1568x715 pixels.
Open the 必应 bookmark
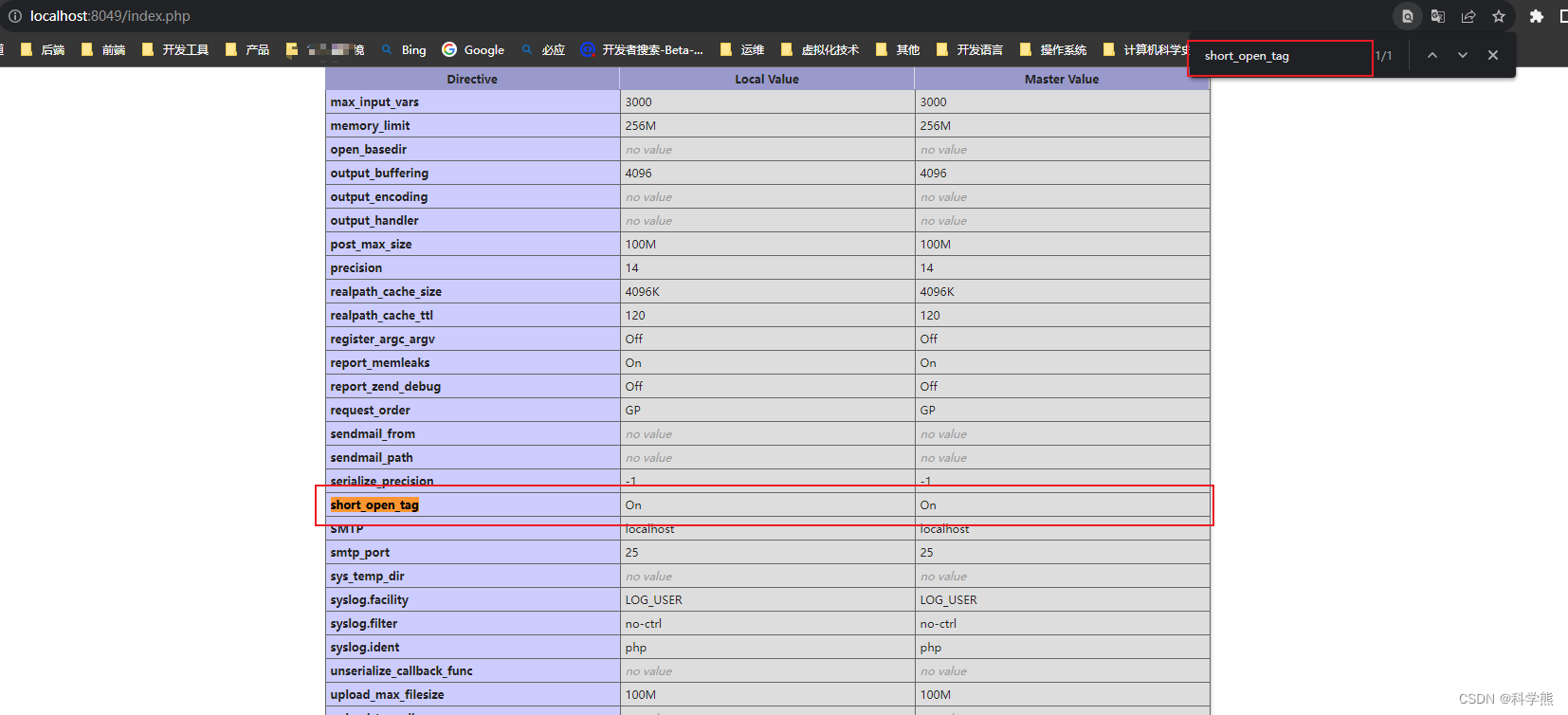(543, 49)
